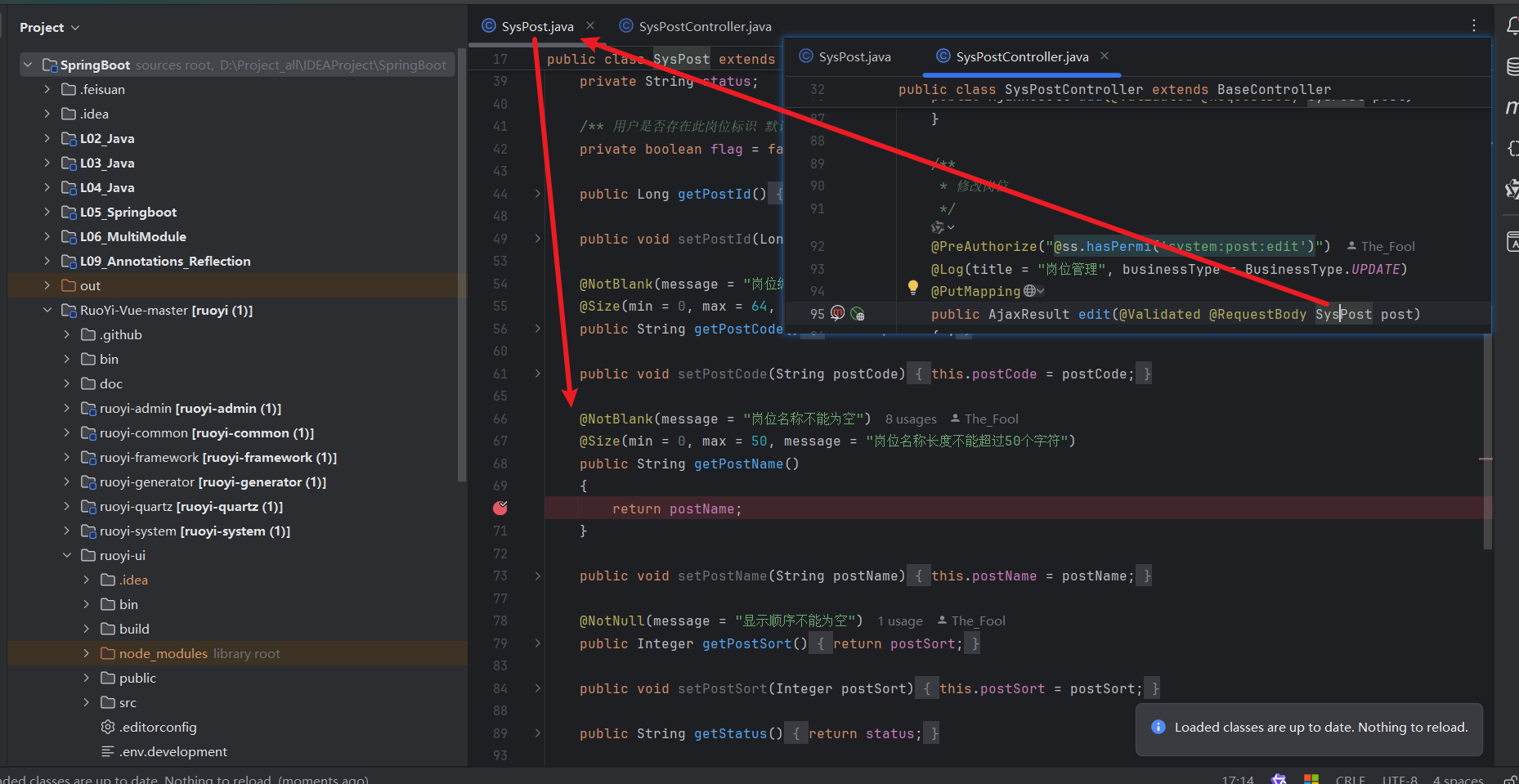
Task: Click the class icon on SysPostController.java popup tab
Action: tap(943, 56)
